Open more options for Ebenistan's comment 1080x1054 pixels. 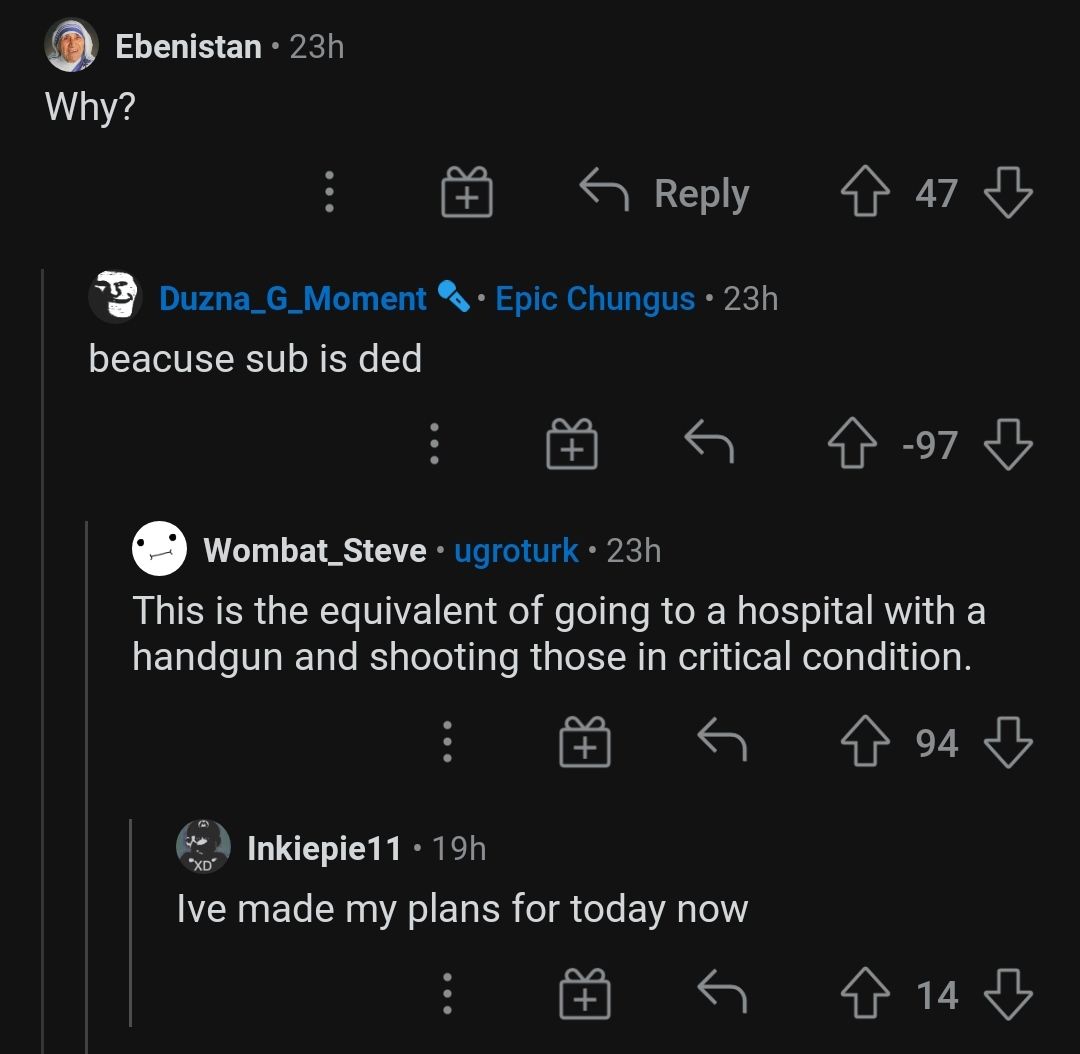328,193
